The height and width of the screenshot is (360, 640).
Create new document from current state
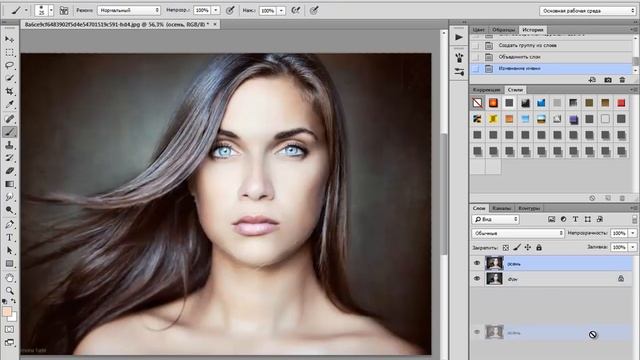click(x=592, y=80)
